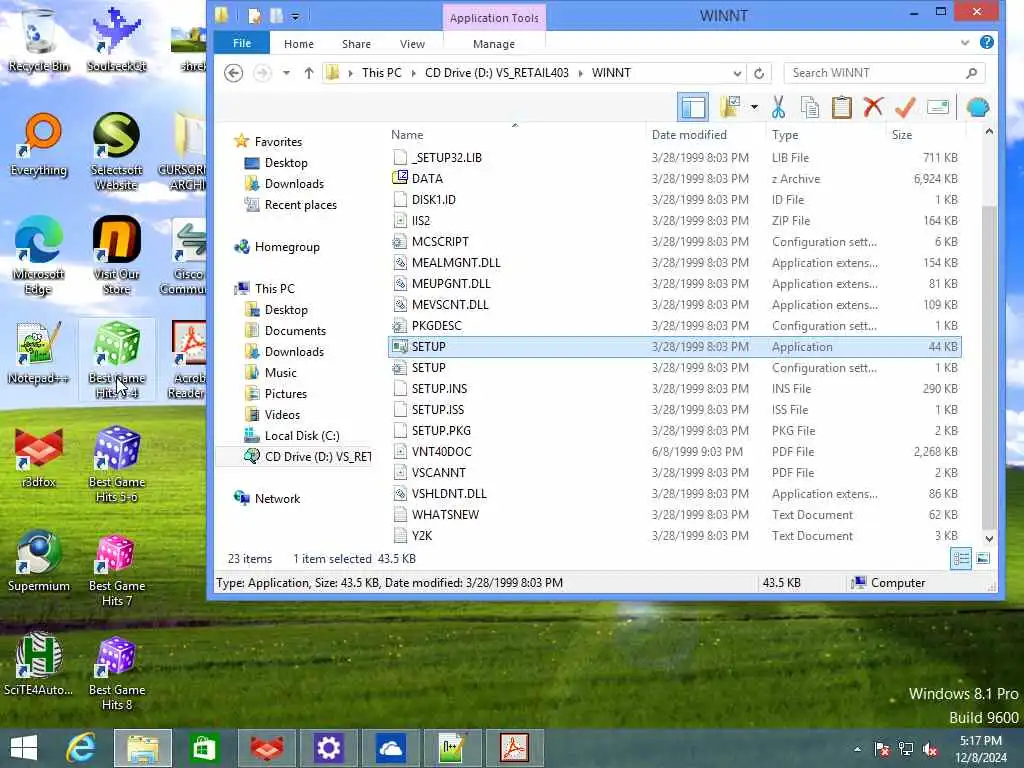Sort by the Size column header
The image size is (1024, 768).
click(x=901, y=135)
